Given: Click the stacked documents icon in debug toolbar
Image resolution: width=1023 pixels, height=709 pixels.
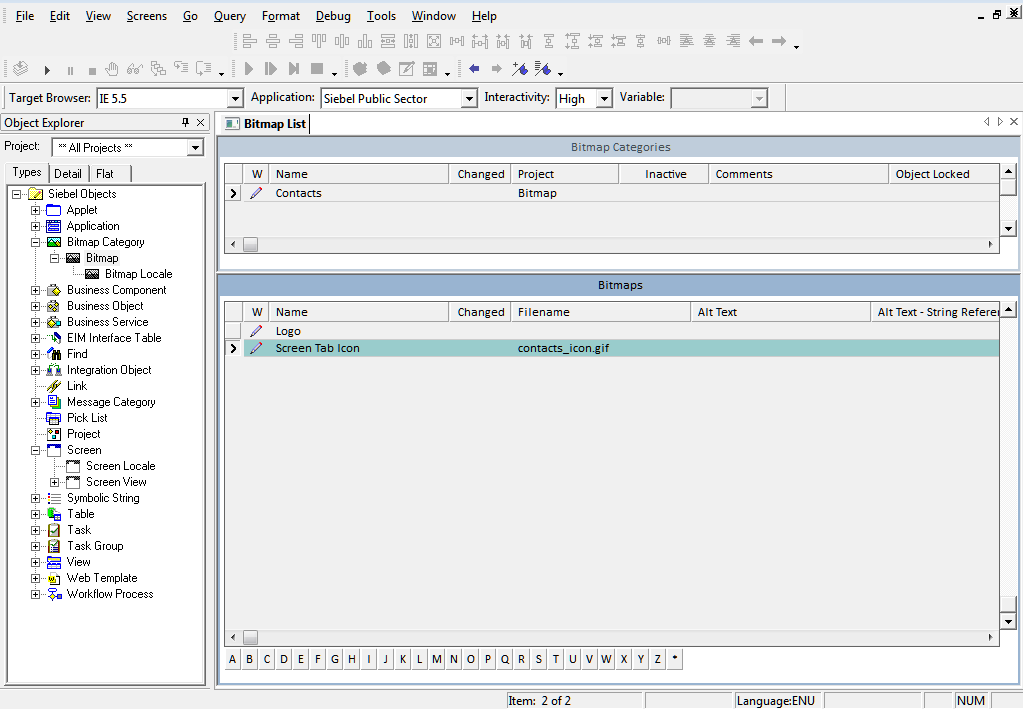Looking at the screenshot, I should [x=158, y=68].
